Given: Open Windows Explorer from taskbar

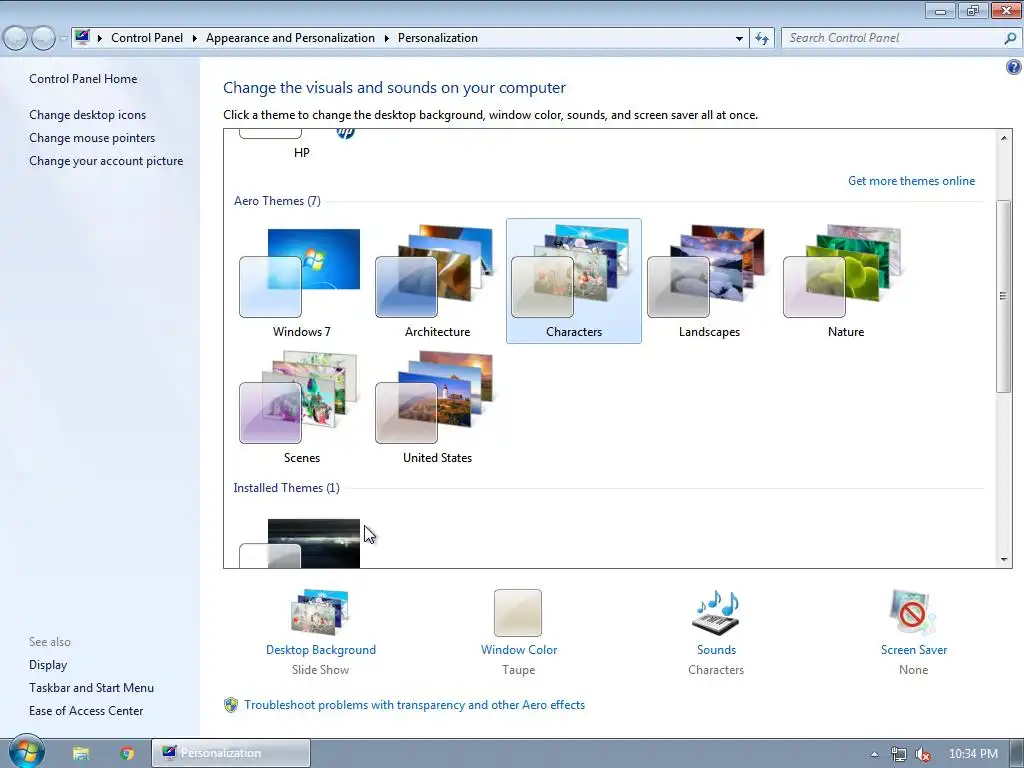Looking at the screenshot, I should click(x=81, y=754).
